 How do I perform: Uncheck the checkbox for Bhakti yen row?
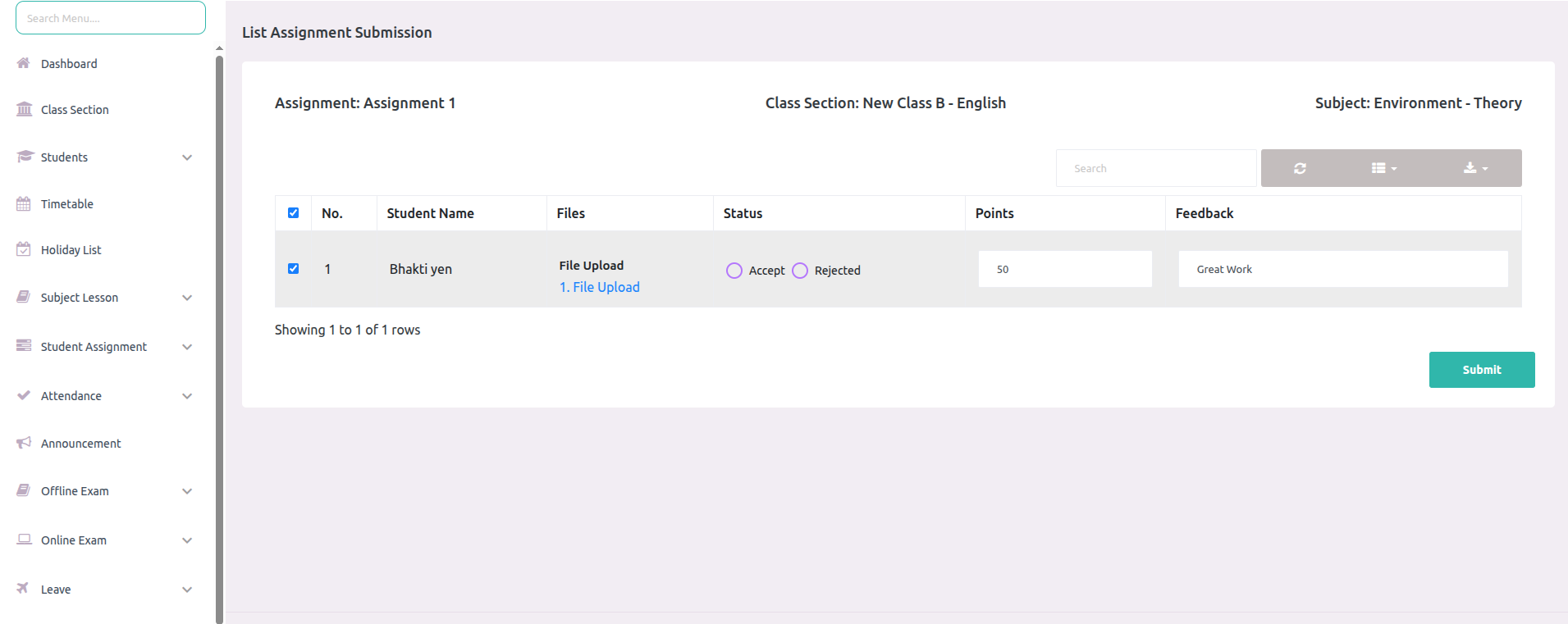pyautogui.click(x=293, y=269)
